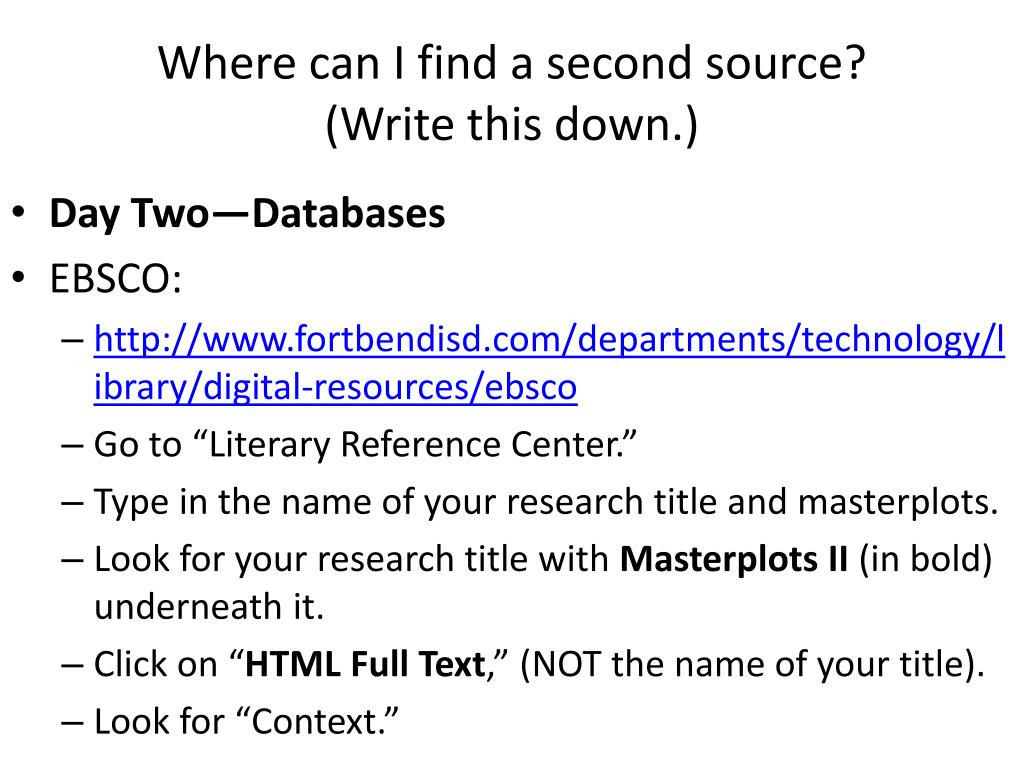Click the 'EBSCO:' bullet text
The image size is (1024, 768).
tap(116, 279)
